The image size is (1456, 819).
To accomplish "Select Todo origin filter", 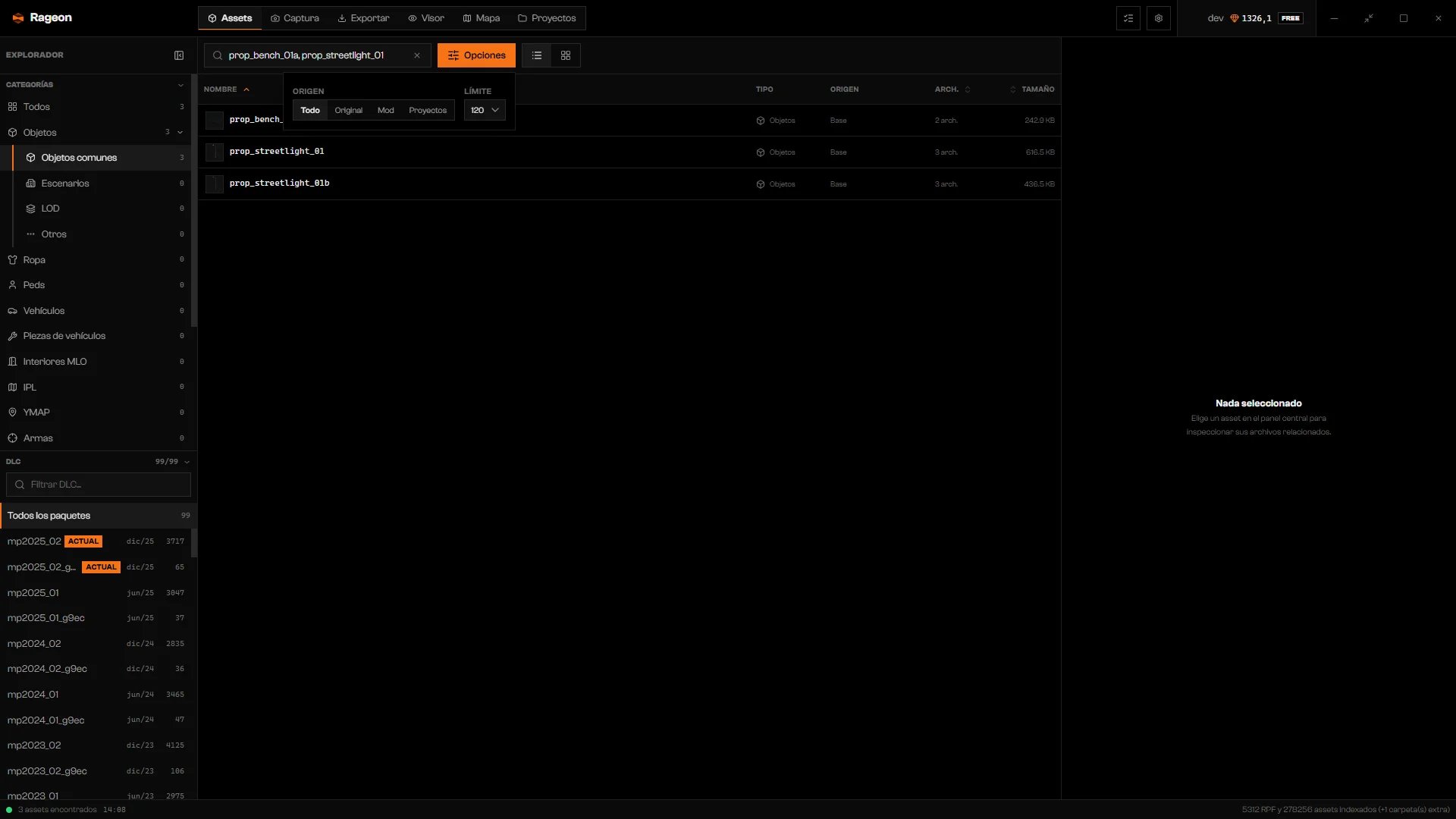I will click(310, 110).
